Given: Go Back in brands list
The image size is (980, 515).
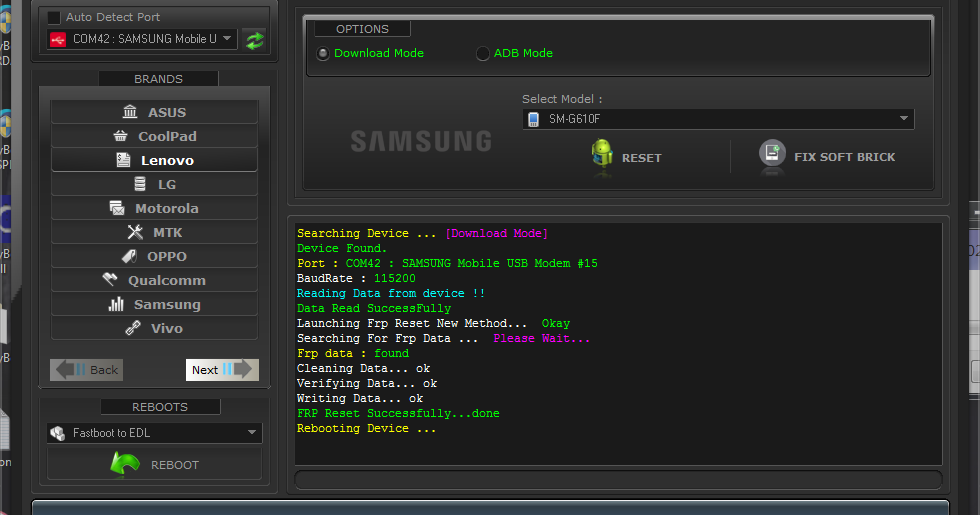Looking at the screenshot, I should click(x=86, y=370).
